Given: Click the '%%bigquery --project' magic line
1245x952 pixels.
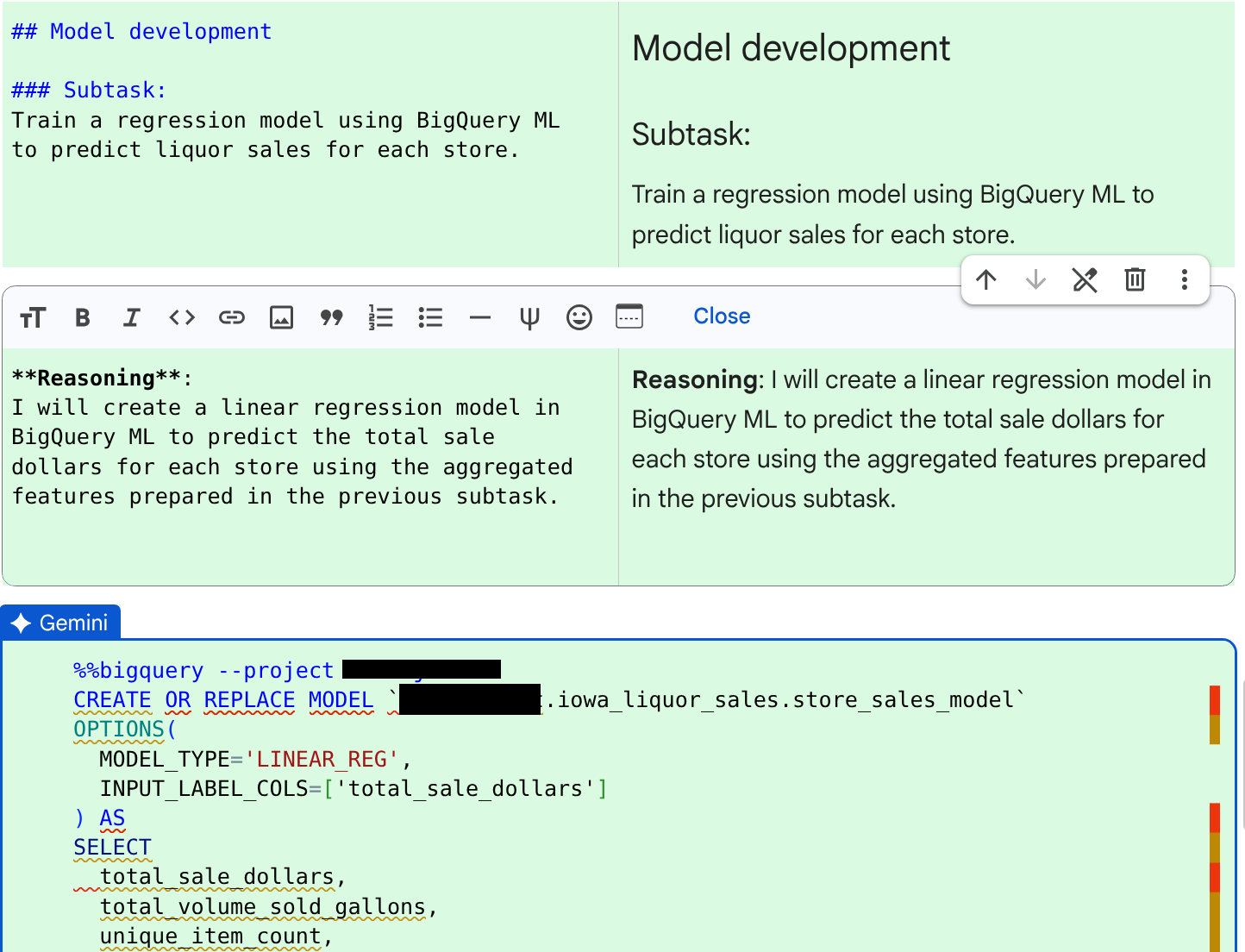Looking at the screenshot, I should pyautogui.click(x=203, y=670).
